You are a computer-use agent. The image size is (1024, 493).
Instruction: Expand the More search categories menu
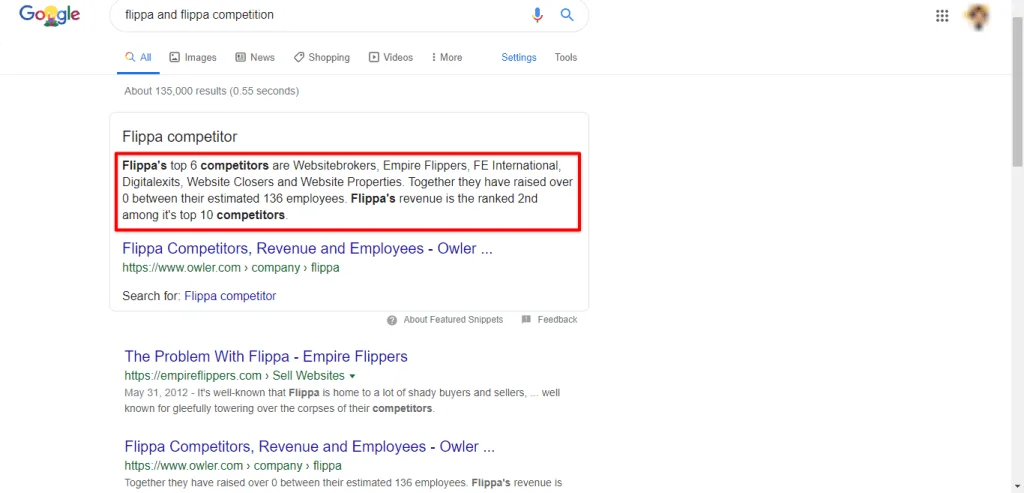[x=447, y=57]
